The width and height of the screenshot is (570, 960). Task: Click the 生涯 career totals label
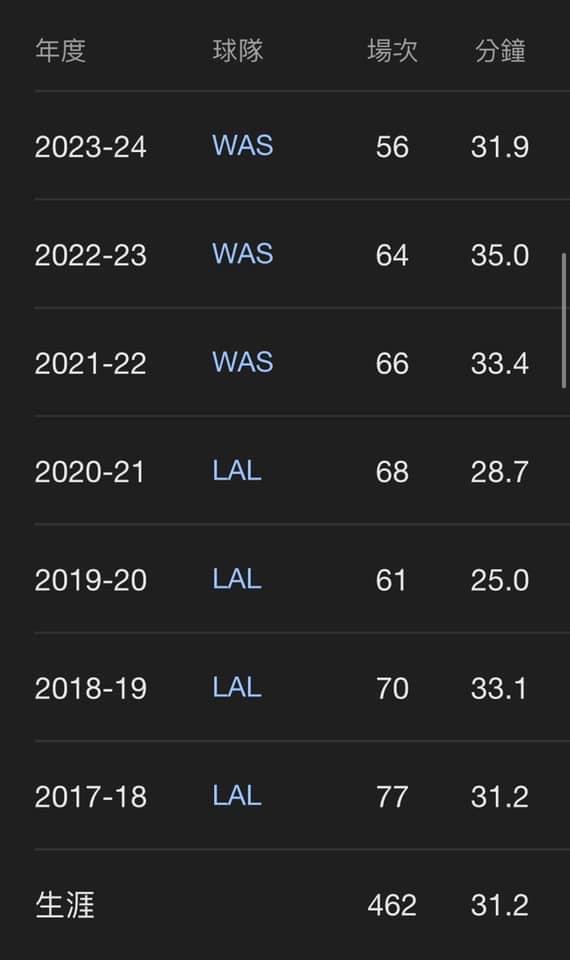click(65, 905)
